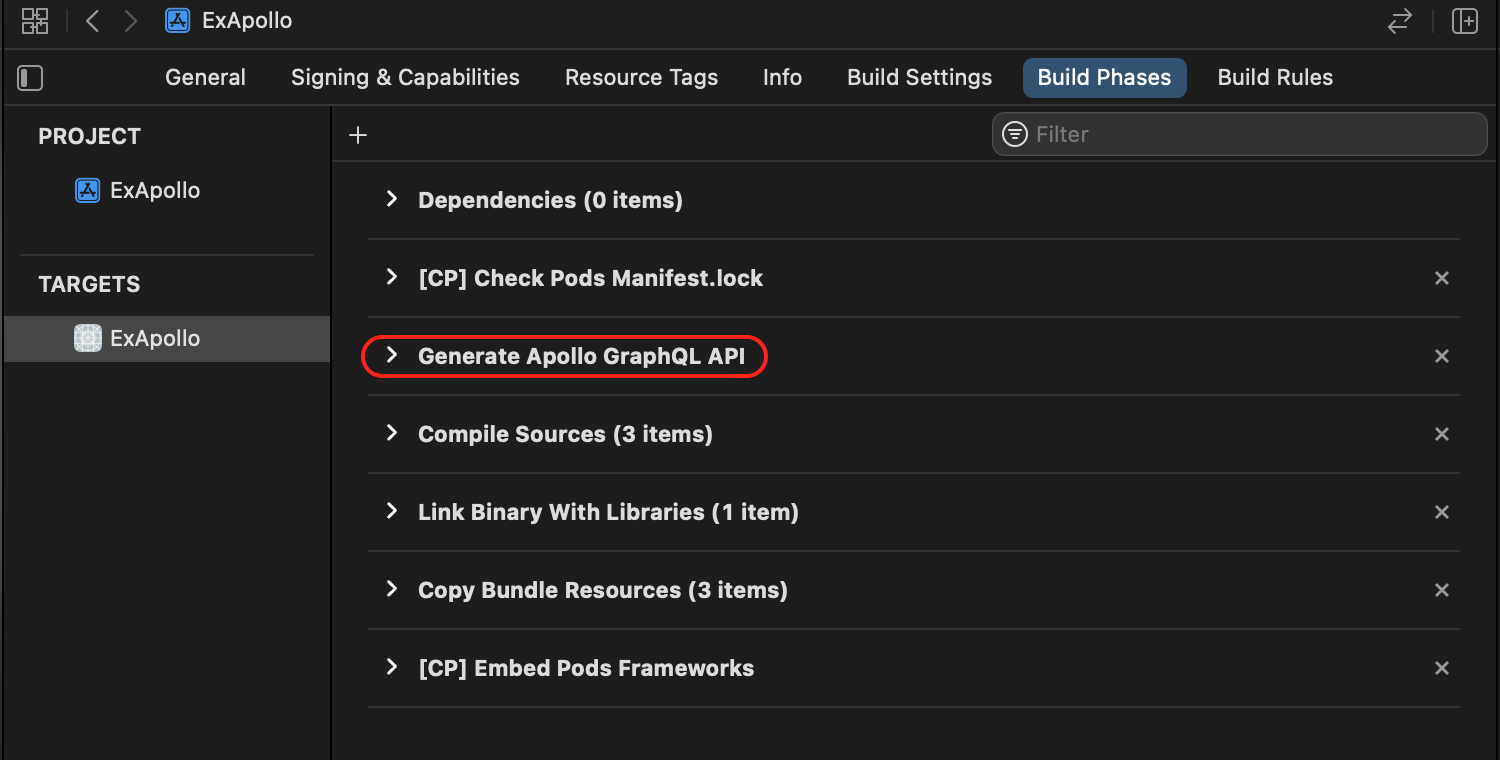Expand the Link Binary With Libraries phase

[392, 511]
